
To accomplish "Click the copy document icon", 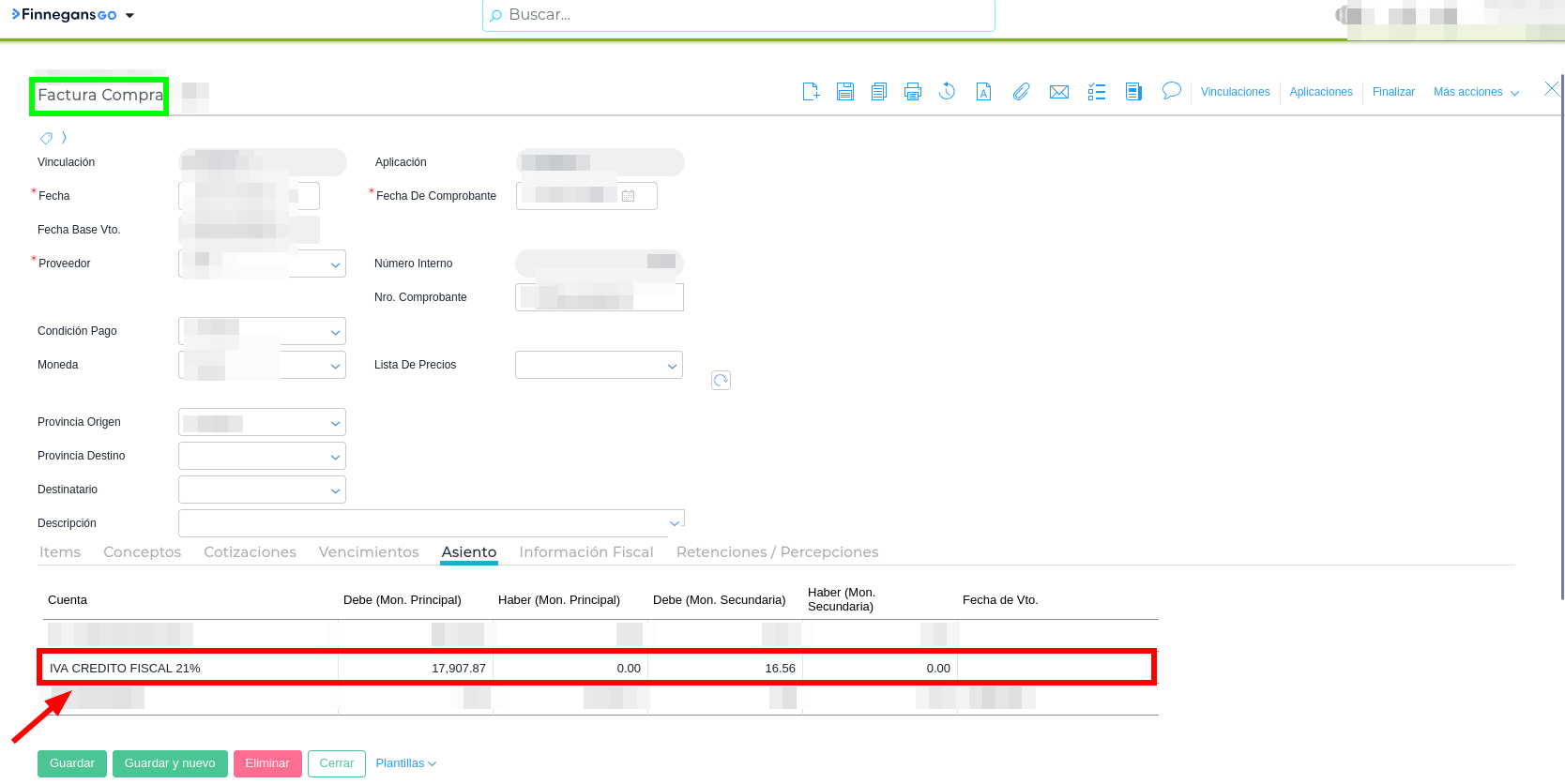I will pyautogui.click(x=879, y=92).
